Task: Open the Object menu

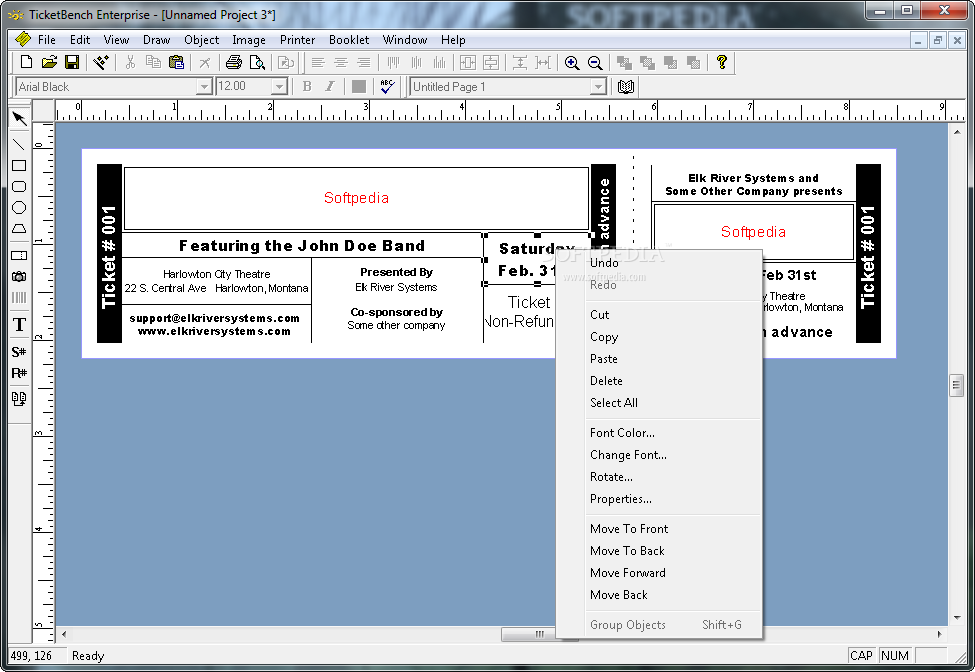Action: pos(201,40)
